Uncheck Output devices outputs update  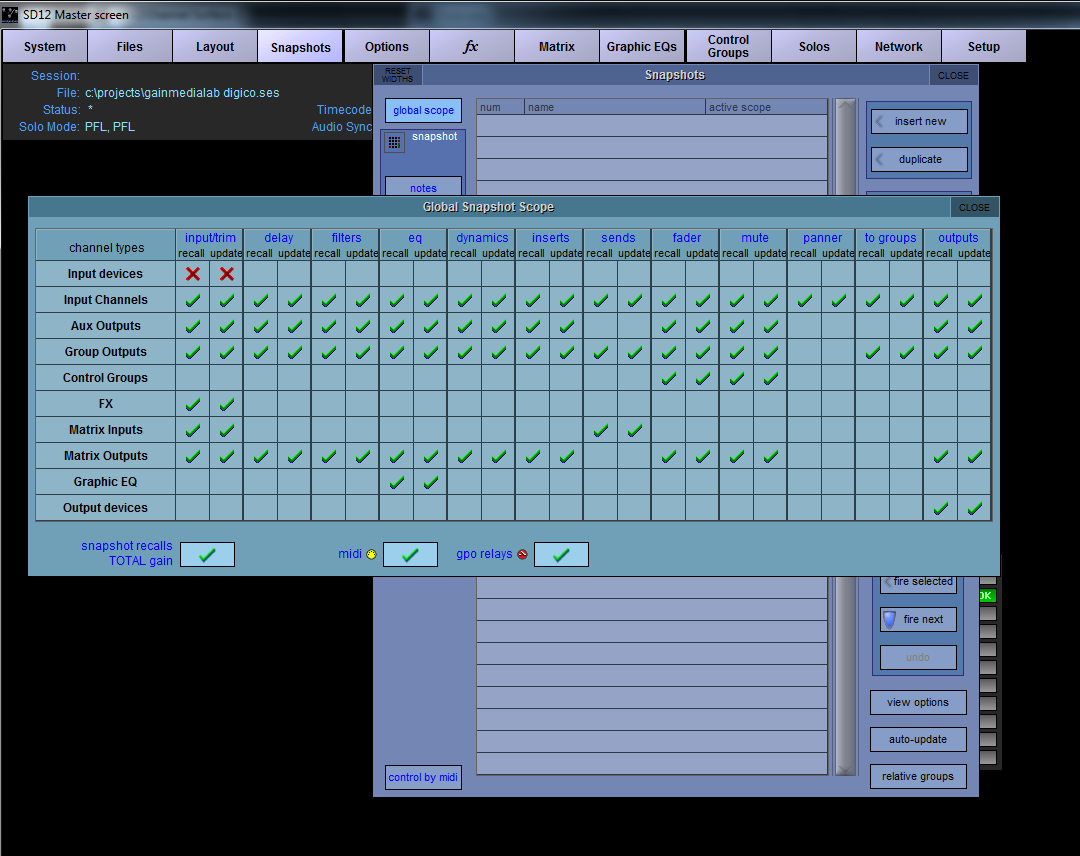pyautogui.click(x=975, y=508)
